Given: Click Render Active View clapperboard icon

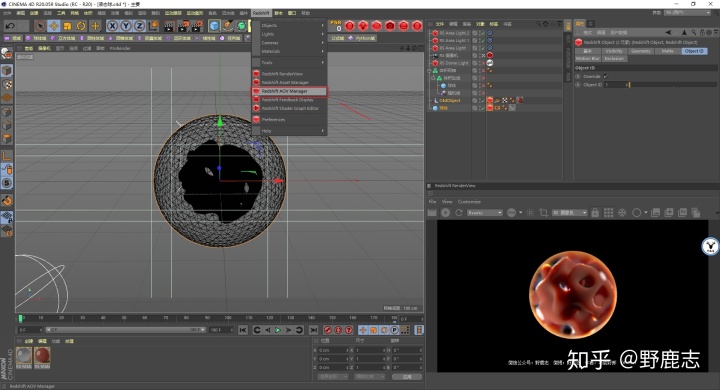Looking at the screenshot, I should coord(169,26).
